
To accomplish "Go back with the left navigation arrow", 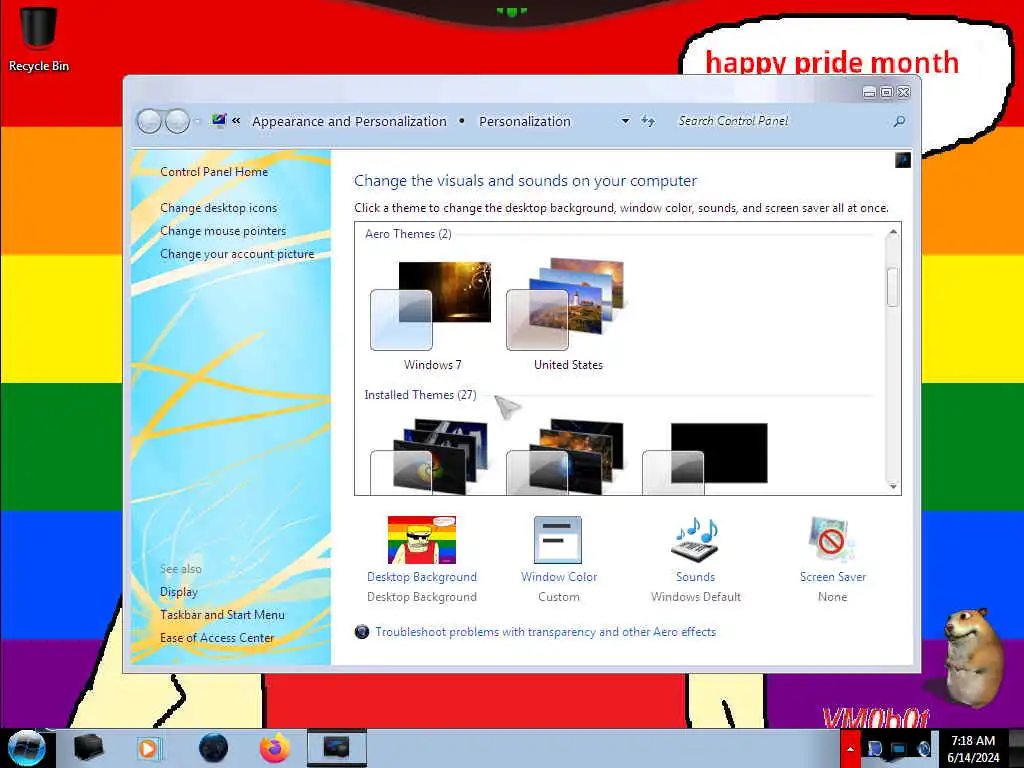I will point(149,121).
